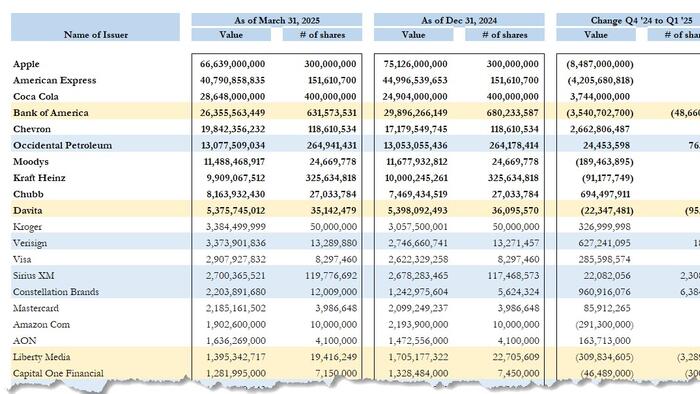
Task: Select the Amazon Com issuer name
Action: tap(42, 325)
